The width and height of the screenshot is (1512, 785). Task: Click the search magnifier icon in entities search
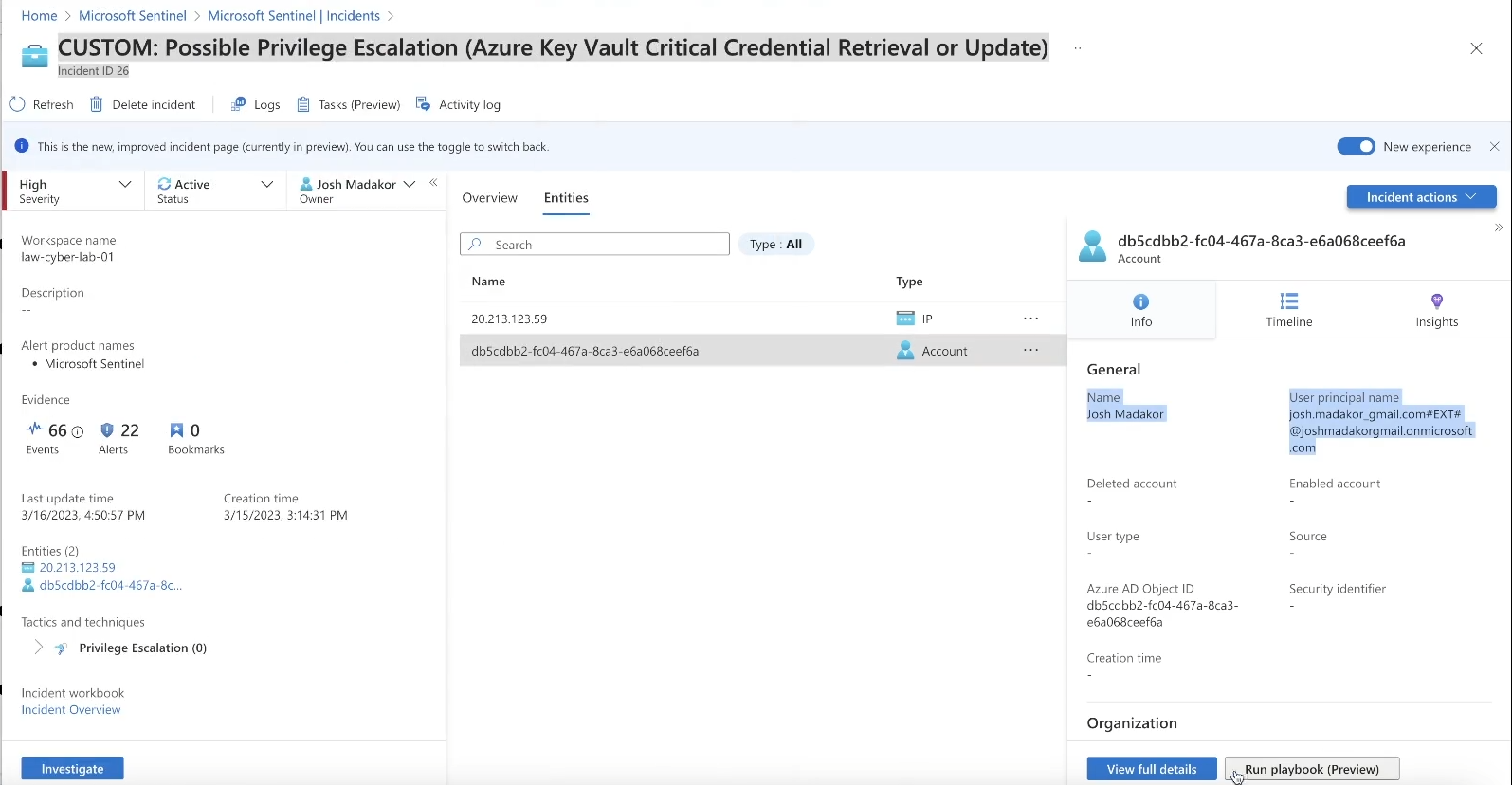pyautogui.click(x=475, y=244)
